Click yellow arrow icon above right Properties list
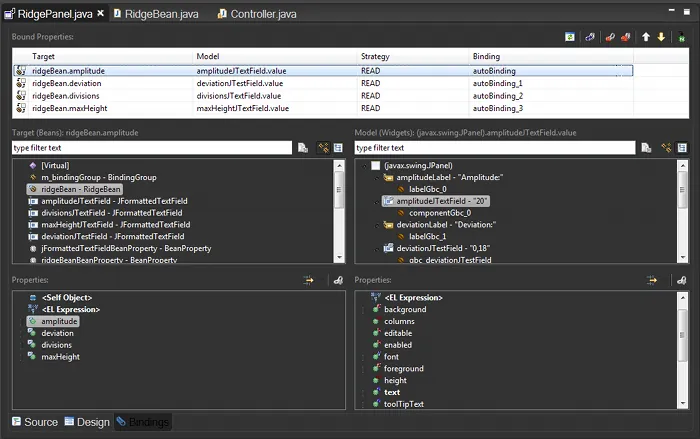 tap(652, 280)
